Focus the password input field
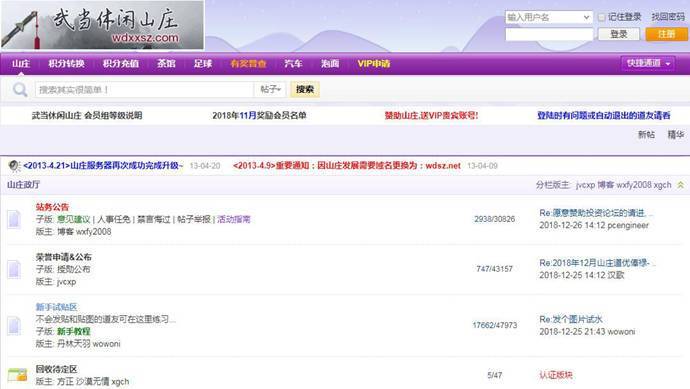This screenshot has width=690, height=389. point(549,34)
